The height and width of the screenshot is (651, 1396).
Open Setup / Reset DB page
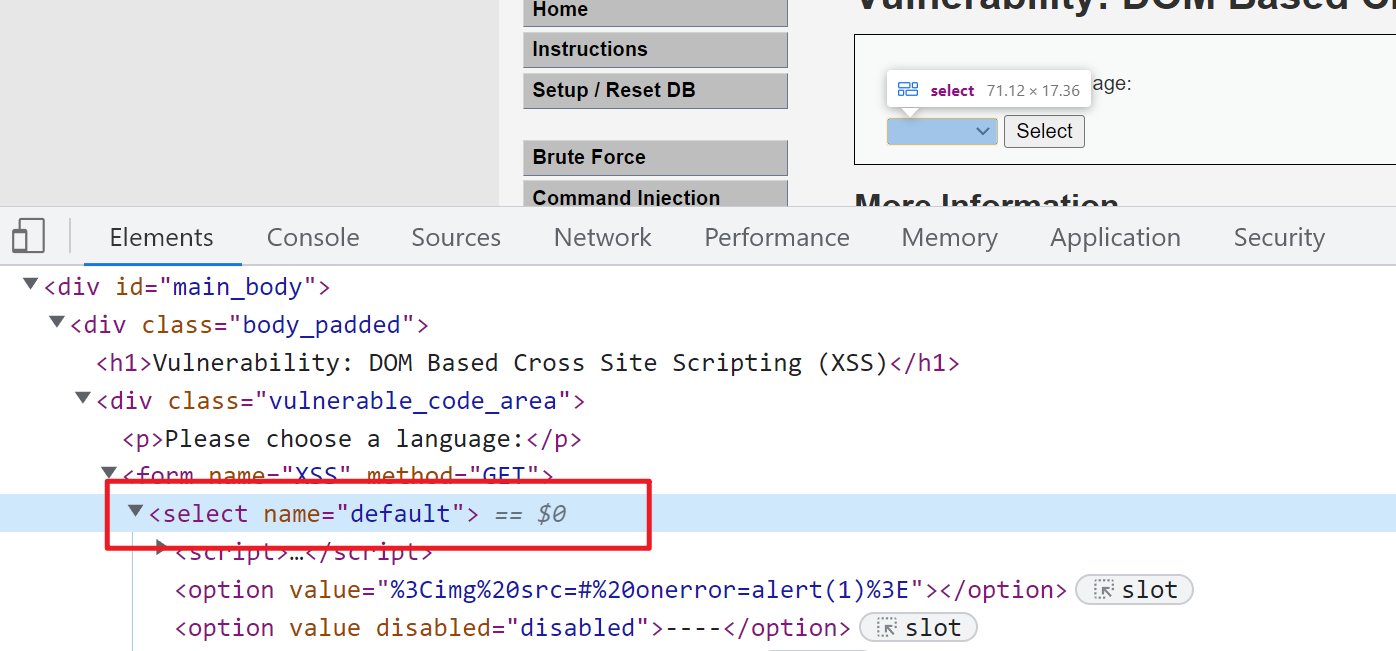click(x=655, y=91)
